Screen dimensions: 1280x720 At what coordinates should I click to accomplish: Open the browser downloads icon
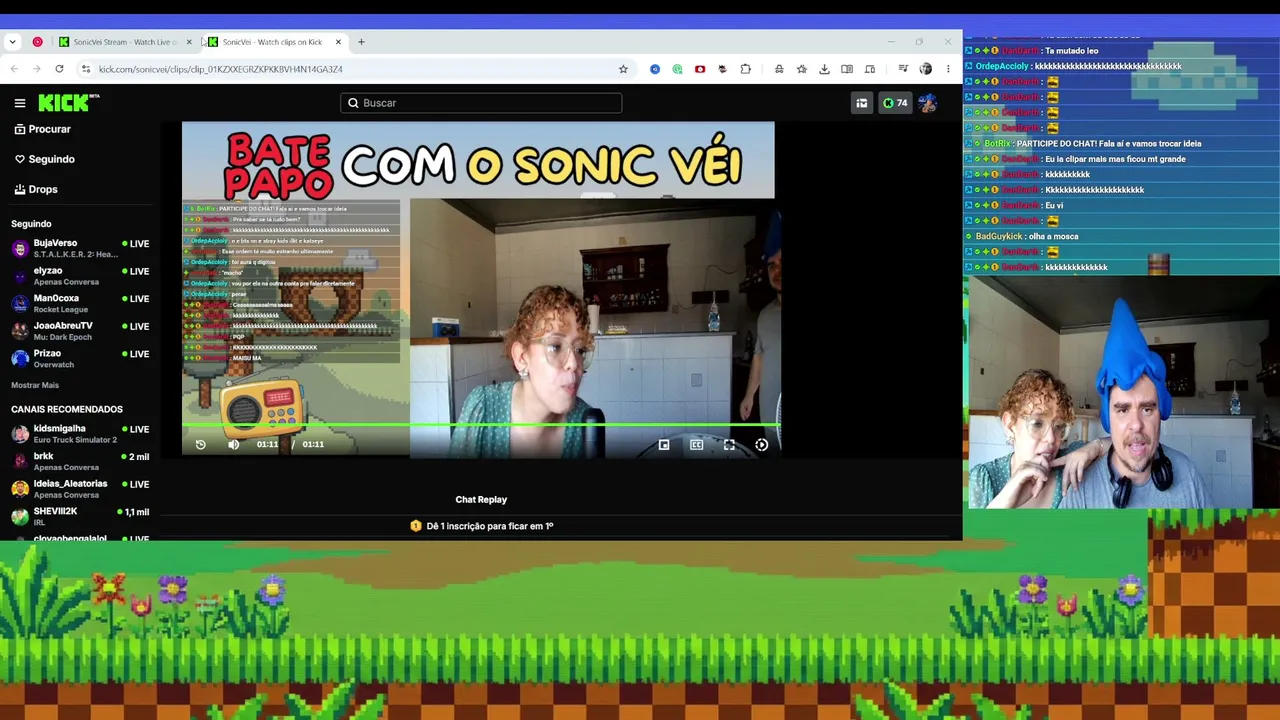[x=824, y=69]
